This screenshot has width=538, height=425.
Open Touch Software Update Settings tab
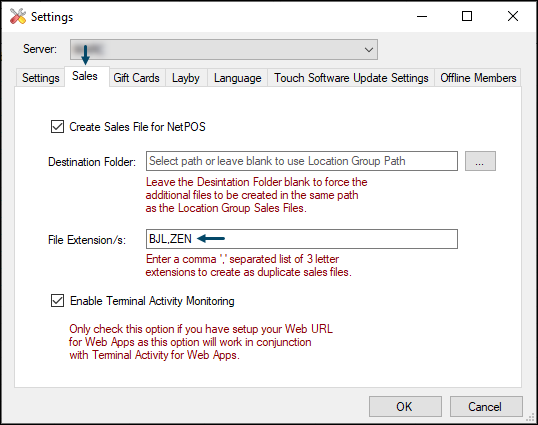coord(351,78)
